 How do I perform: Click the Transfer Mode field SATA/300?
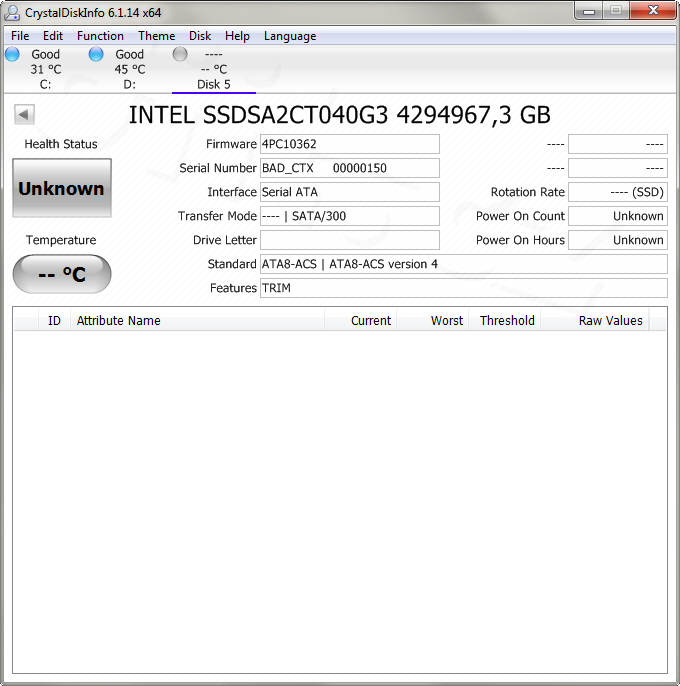(x=350, y=216)
